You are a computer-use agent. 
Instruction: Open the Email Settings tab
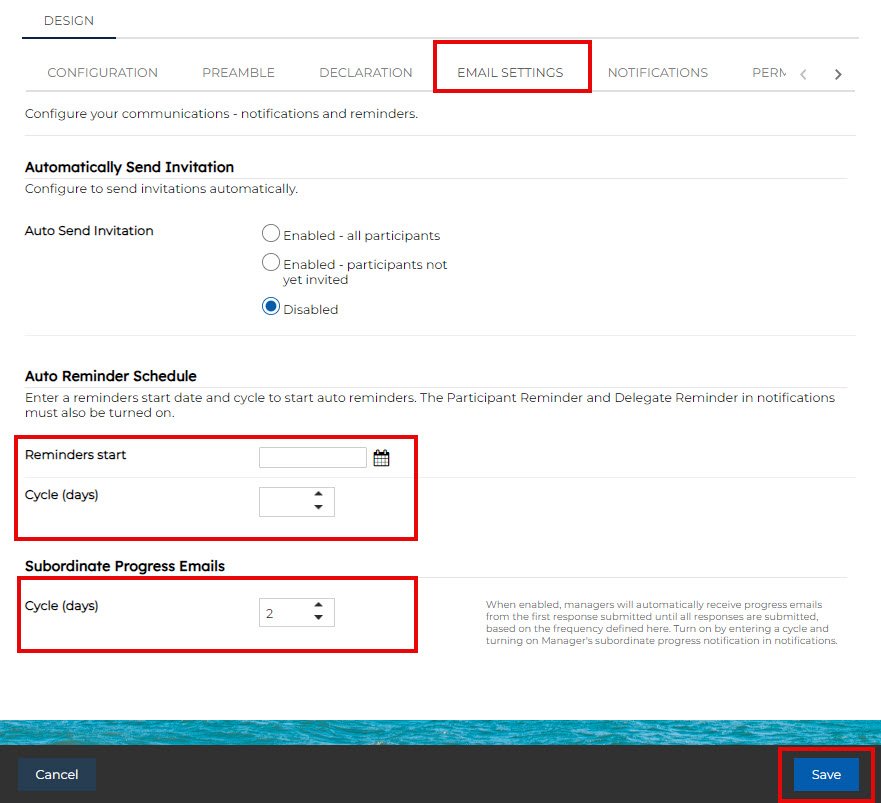pos(510,73)
